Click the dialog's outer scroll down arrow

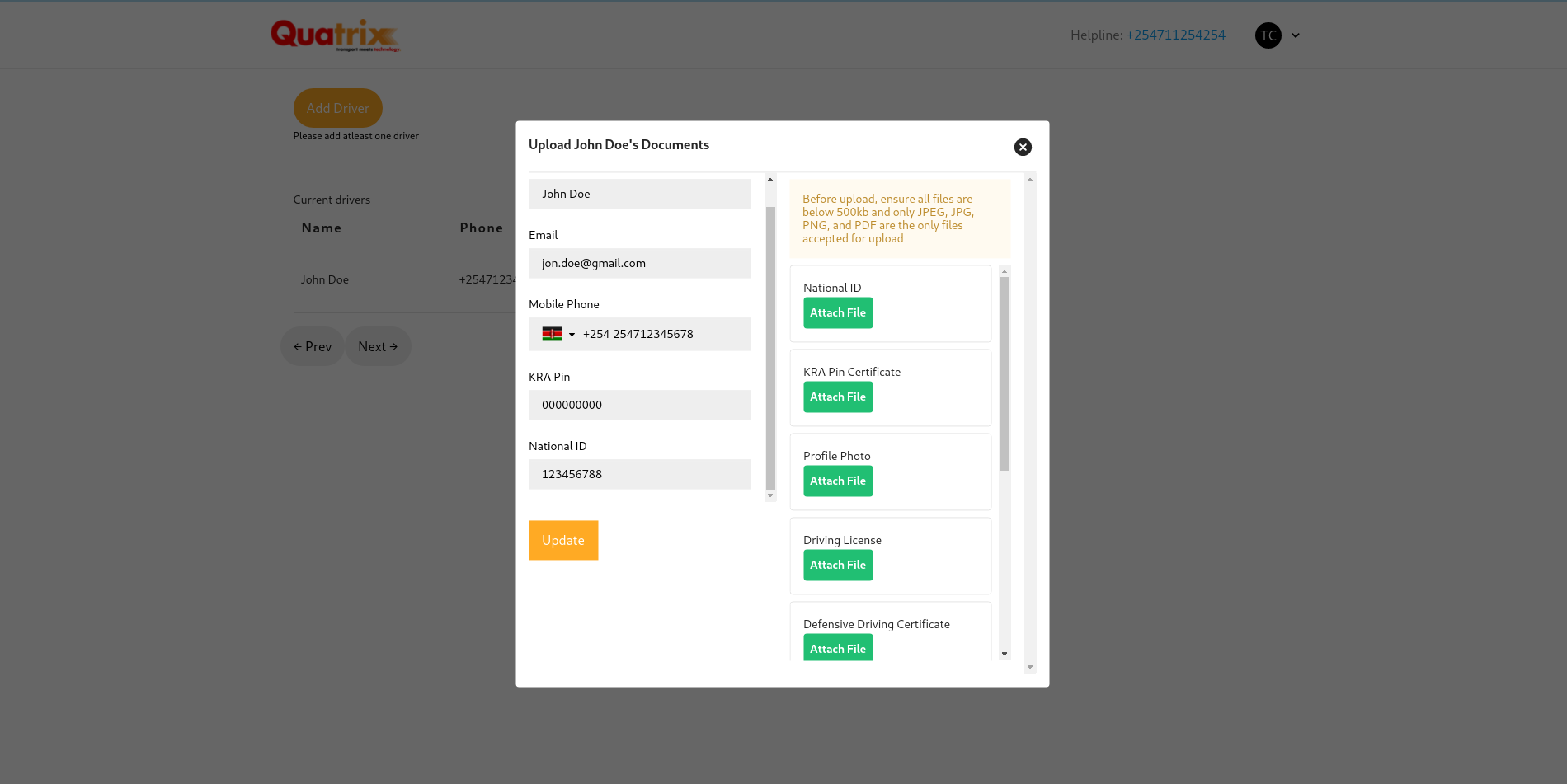[1030, 667]
